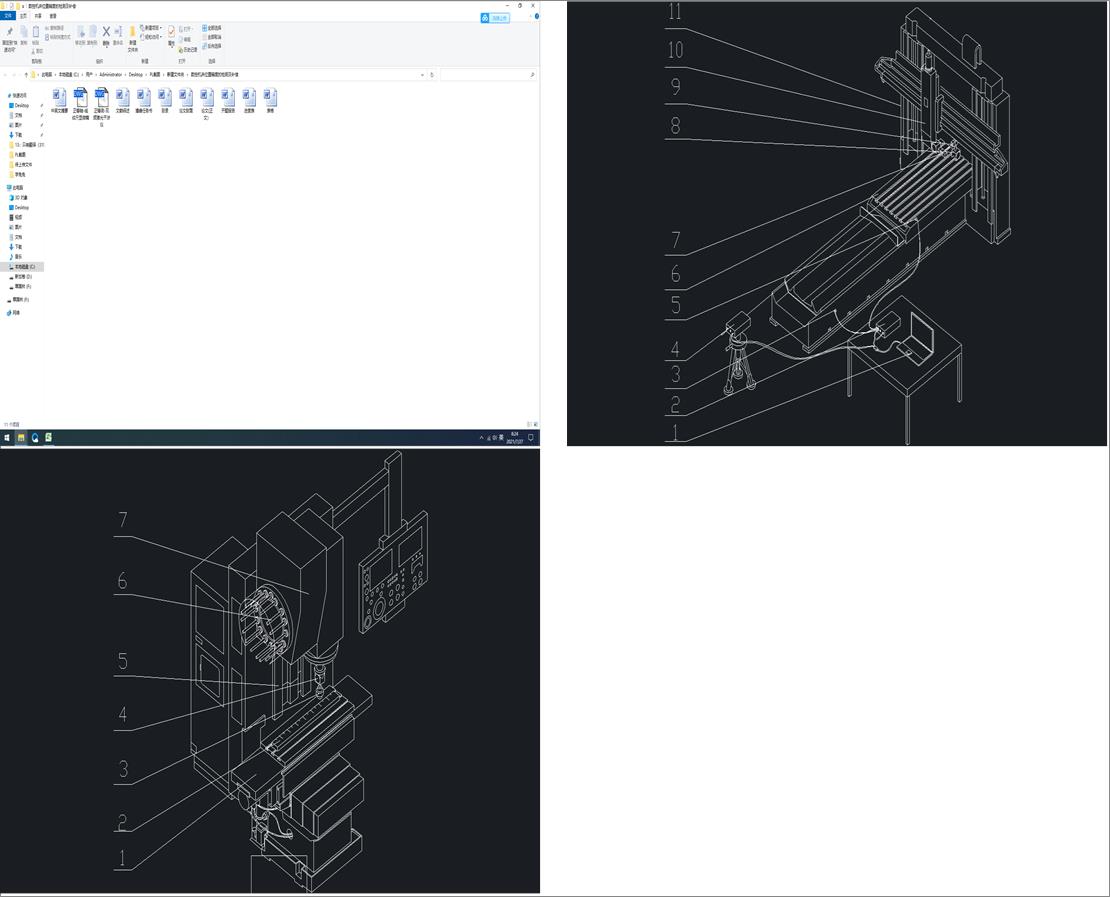Switch to large icons view in status bar

click(x=536, y=424)
